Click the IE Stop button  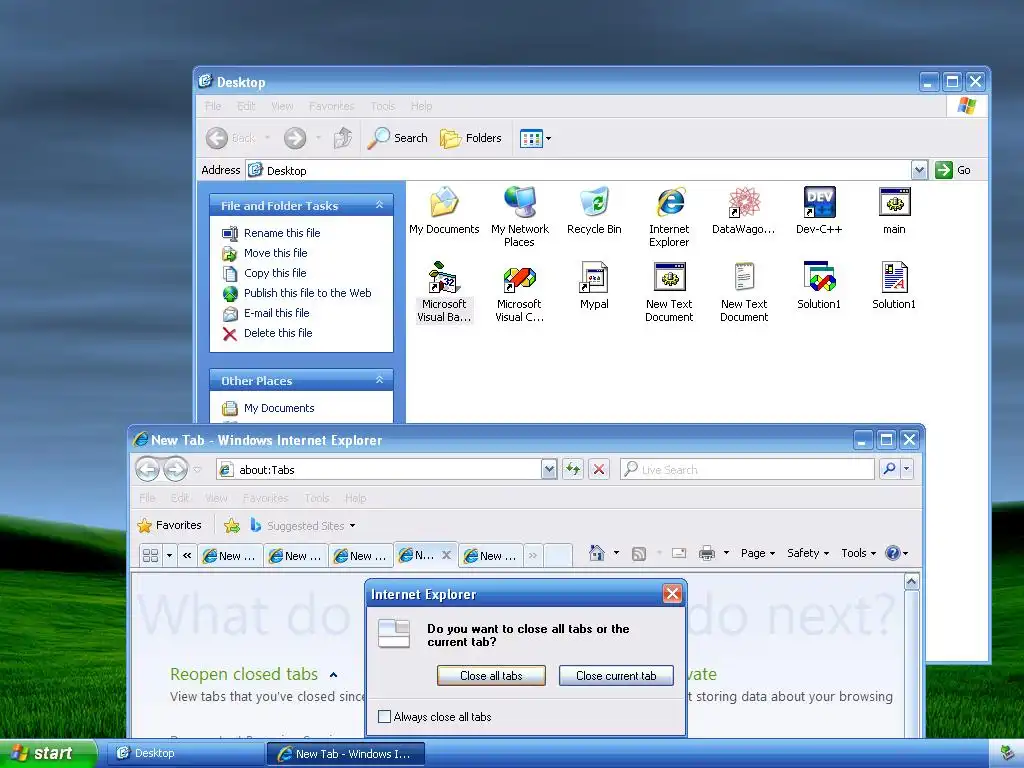point(599,469)
